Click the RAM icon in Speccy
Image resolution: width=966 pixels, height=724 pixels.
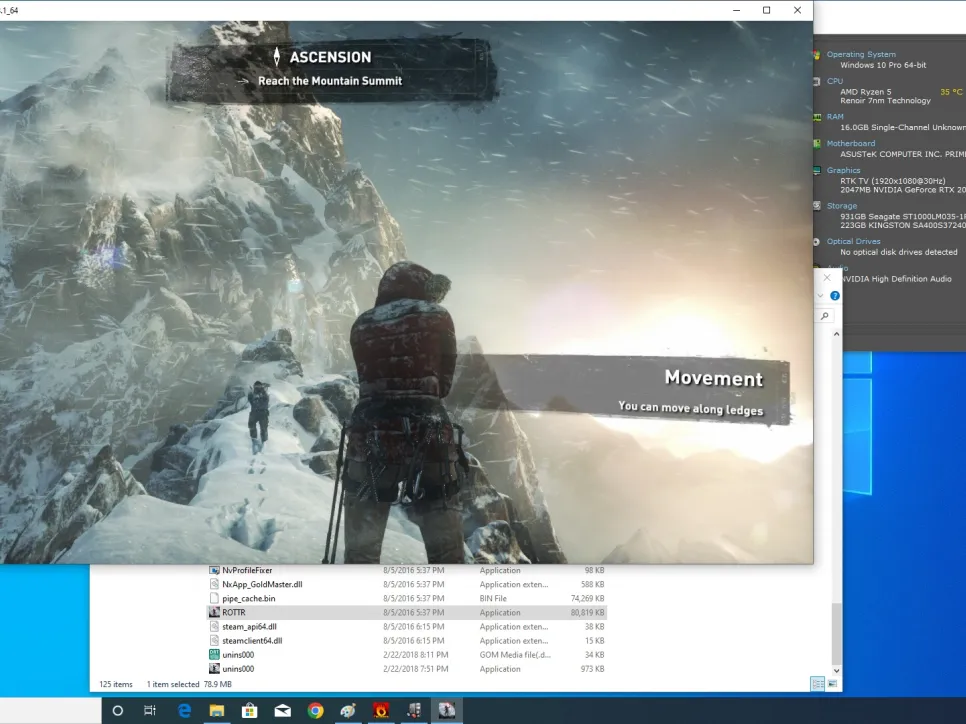coord(816,117)
